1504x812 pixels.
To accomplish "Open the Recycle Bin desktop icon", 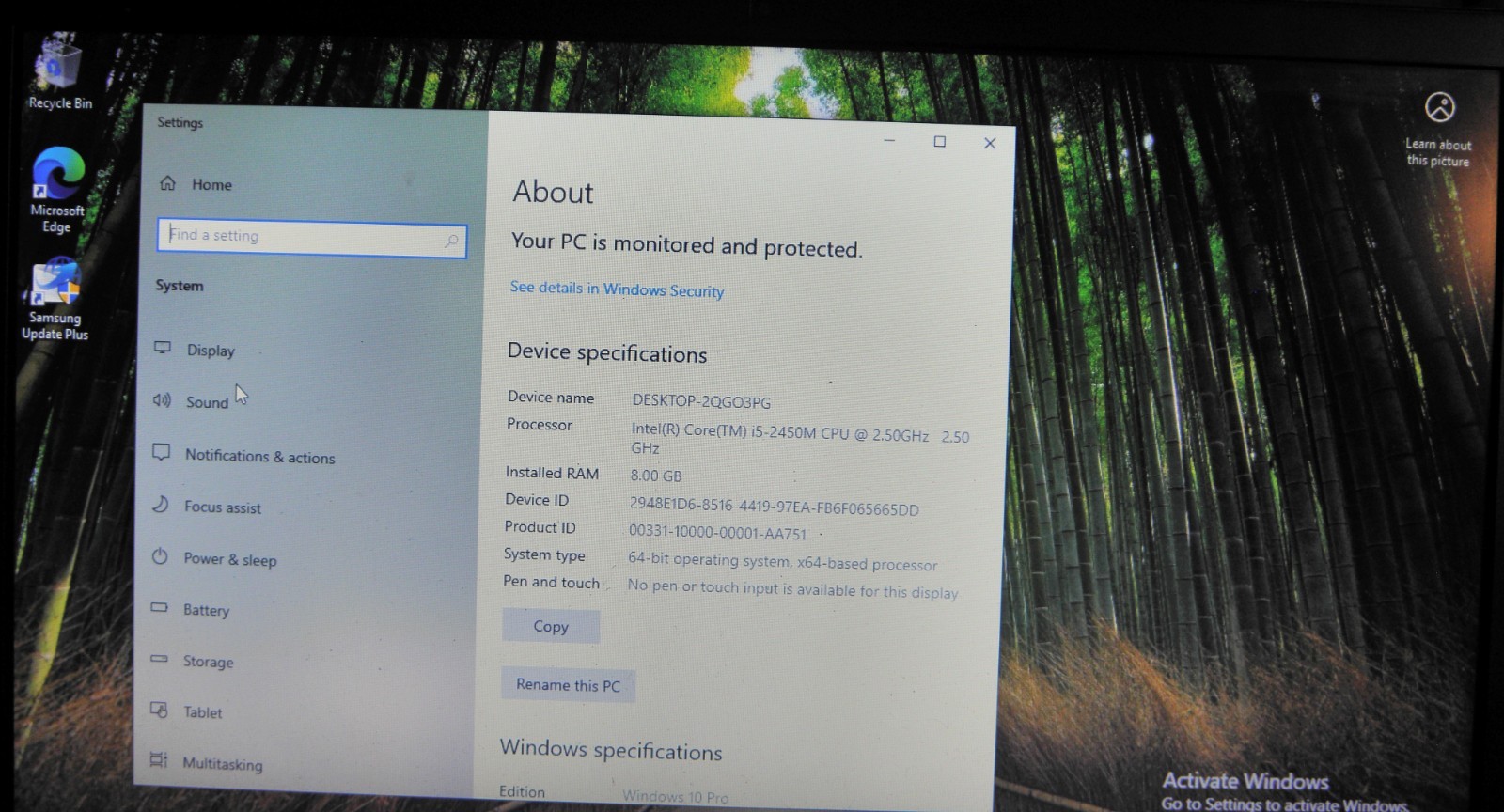I will tap(59, 72).
